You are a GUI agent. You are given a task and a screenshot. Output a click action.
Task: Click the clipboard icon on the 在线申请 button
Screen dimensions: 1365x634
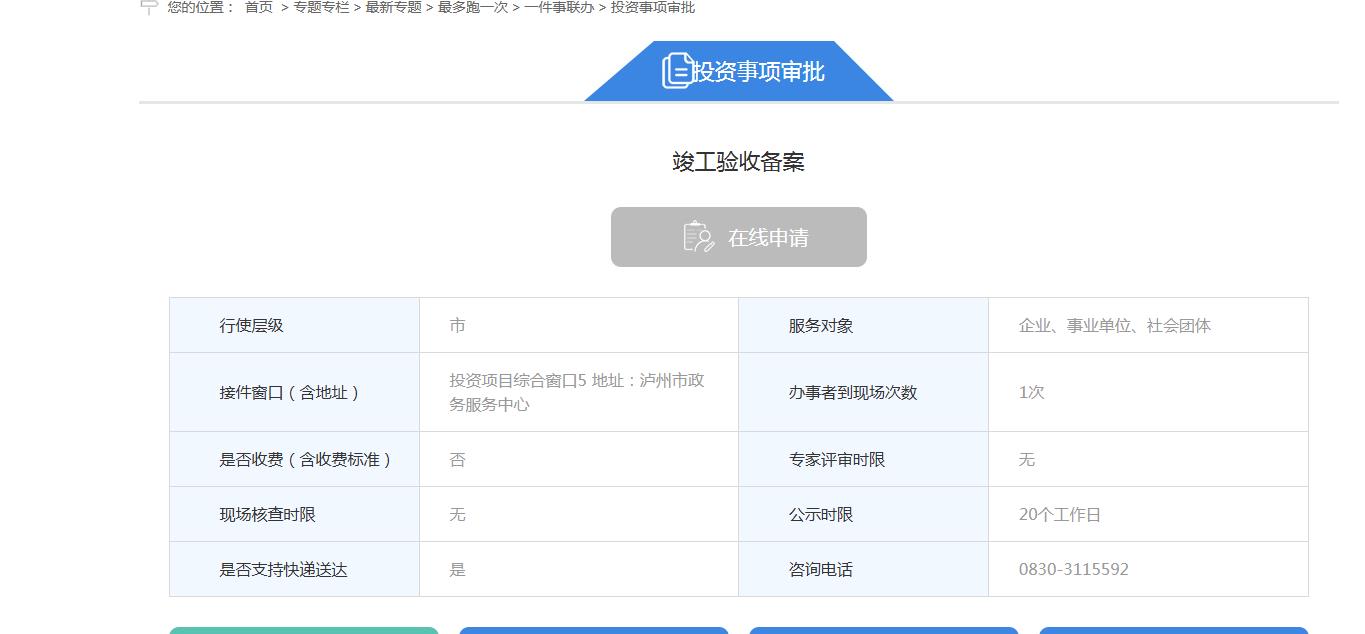tap(698, 237)
